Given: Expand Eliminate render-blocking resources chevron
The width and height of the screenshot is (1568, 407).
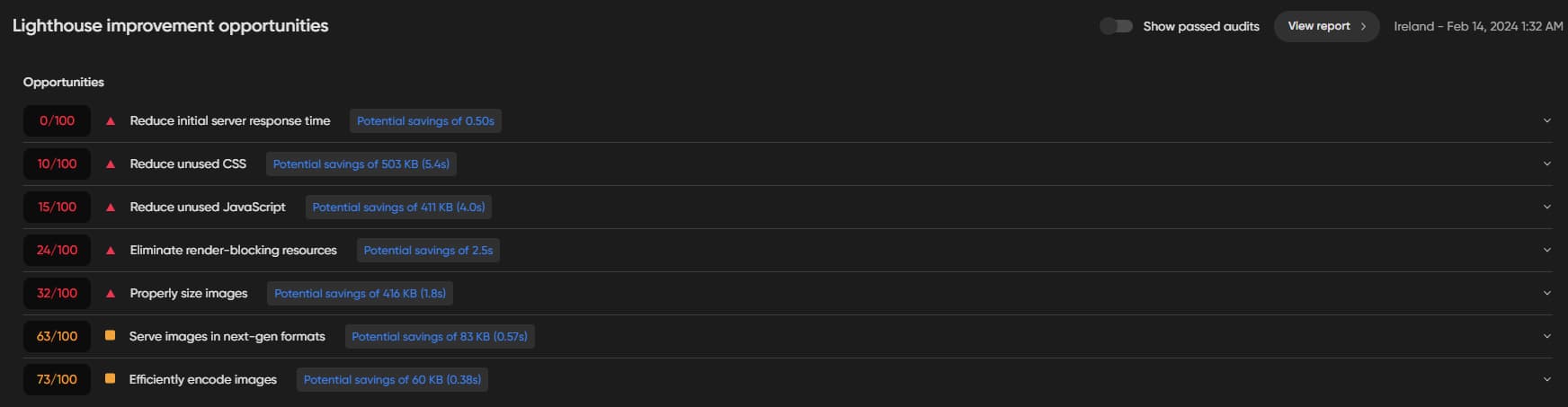Looking at the screenshot, I should (1546, 250).
